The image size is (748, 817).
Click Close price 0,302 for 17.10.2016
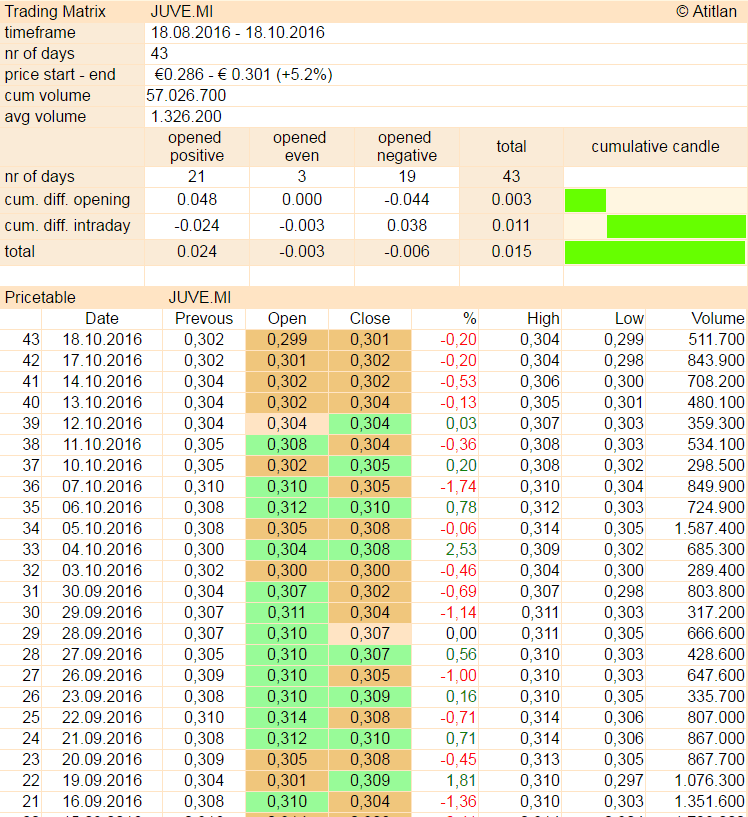coord(370,361)
